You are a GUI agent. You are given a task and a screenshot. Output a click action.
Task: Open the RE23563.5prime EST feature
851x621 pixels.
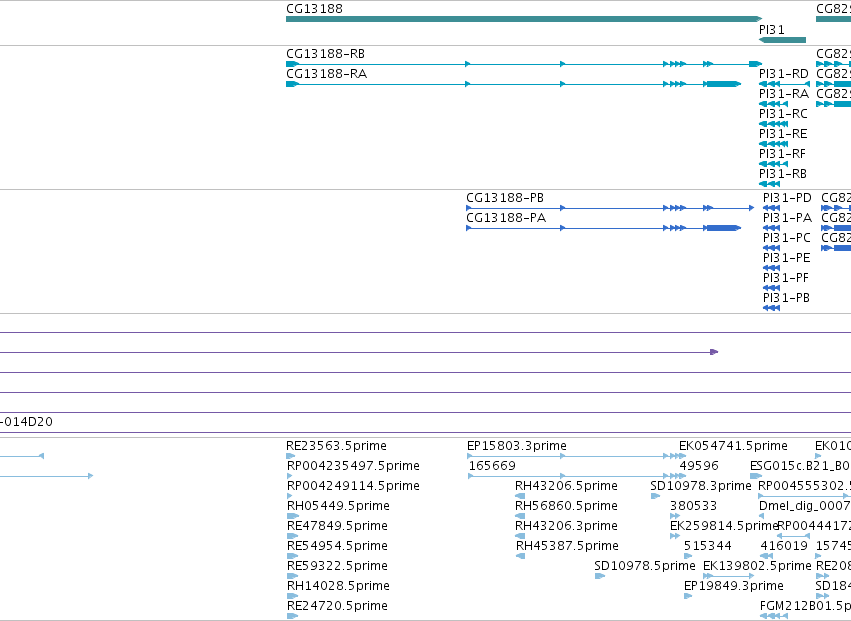[x=293, y=456]
